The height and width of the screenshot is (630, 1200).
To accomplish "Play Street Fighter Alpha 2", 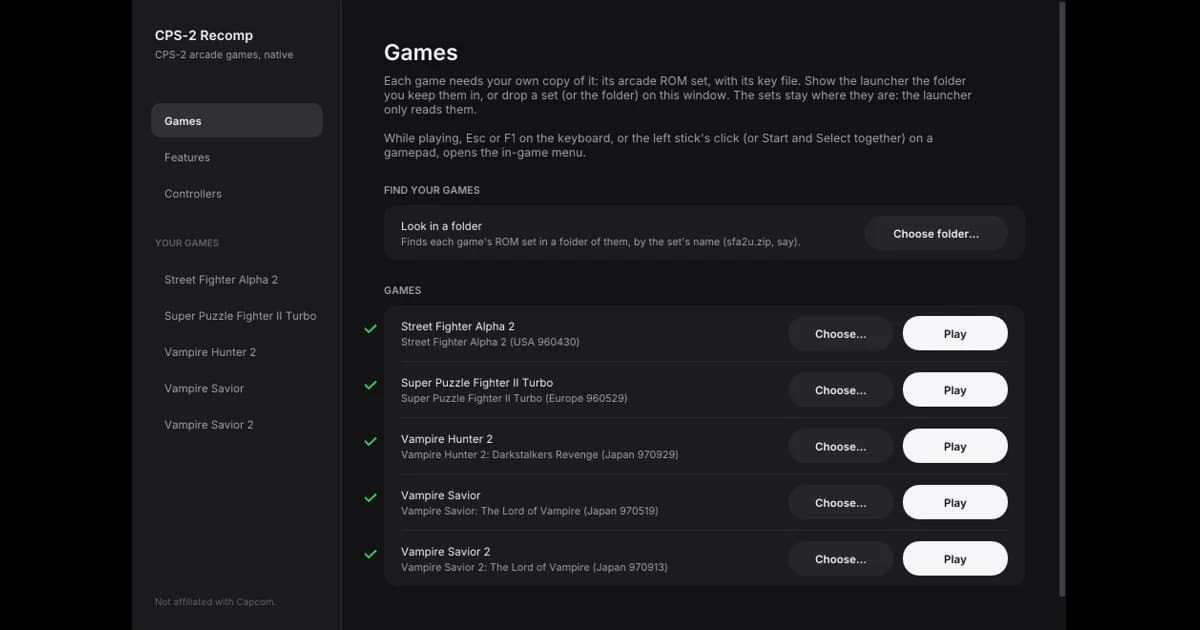I will 955,334.
